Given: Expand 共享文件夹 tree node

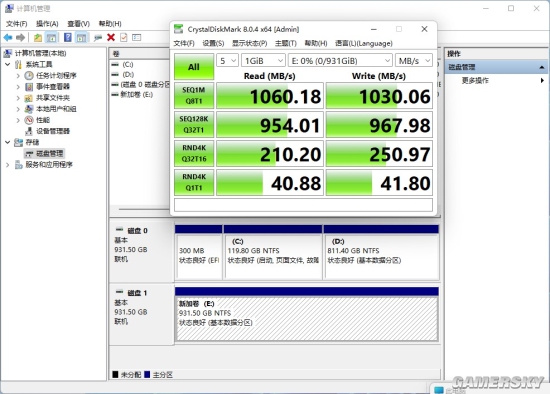Looking at the screenshot, I should pos(18,98).
